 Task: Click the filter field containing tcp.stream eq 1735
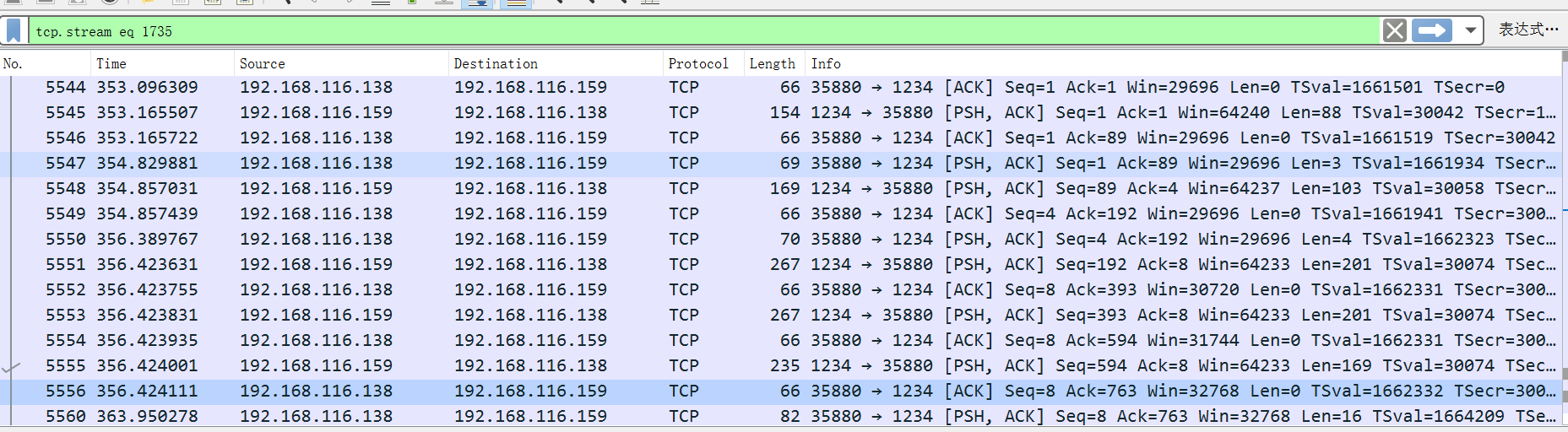click(x=704, y=31)
